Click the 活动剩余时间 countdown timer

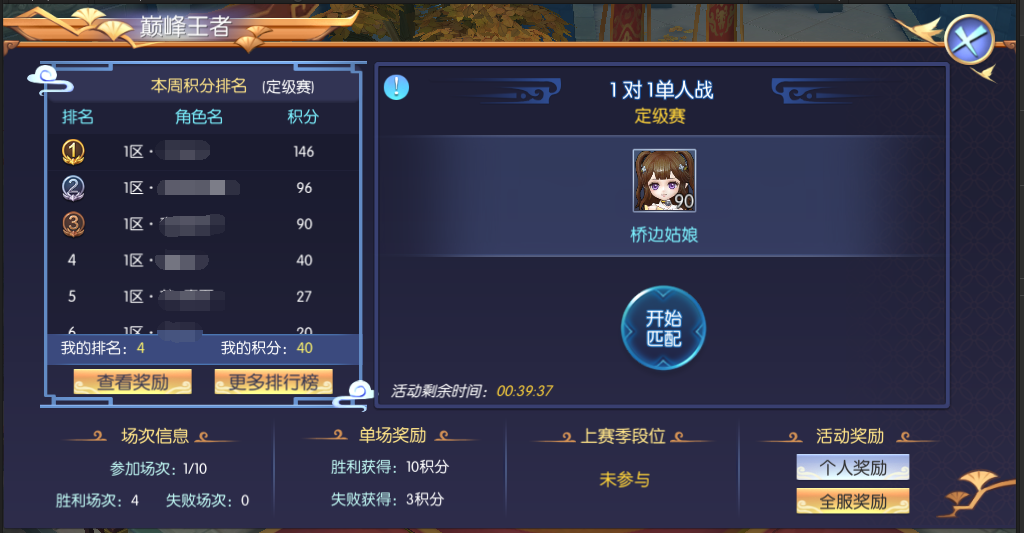coord(524,391)
